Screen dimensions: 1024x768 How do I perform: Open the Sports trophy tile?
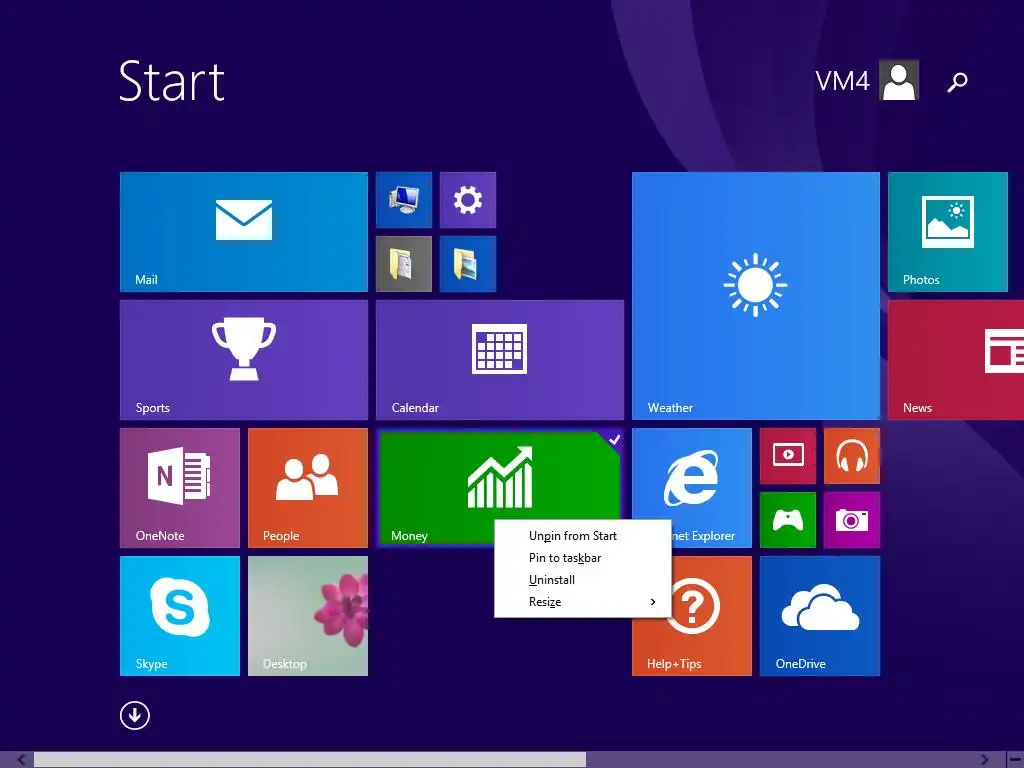pos(244,360)
